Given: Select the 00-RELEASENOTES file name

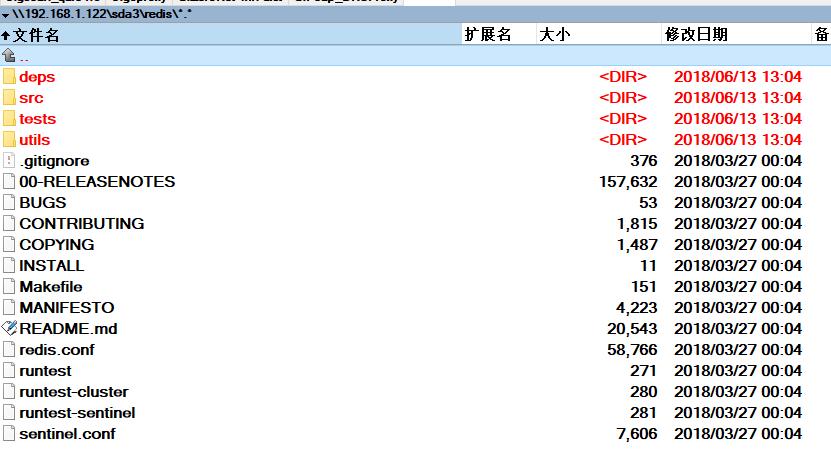Looking at the screenshot, I should point(97,182).
